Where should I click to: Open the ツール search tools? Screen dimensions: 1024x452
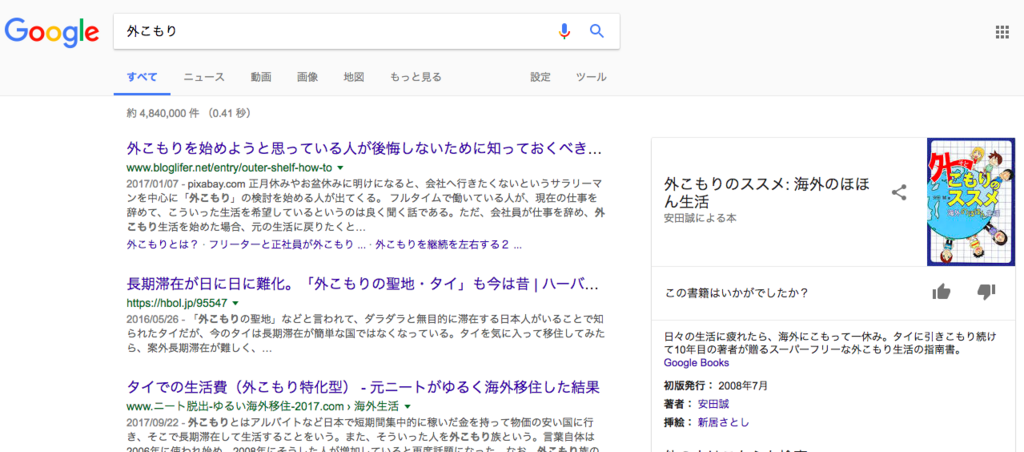[591, 77]
